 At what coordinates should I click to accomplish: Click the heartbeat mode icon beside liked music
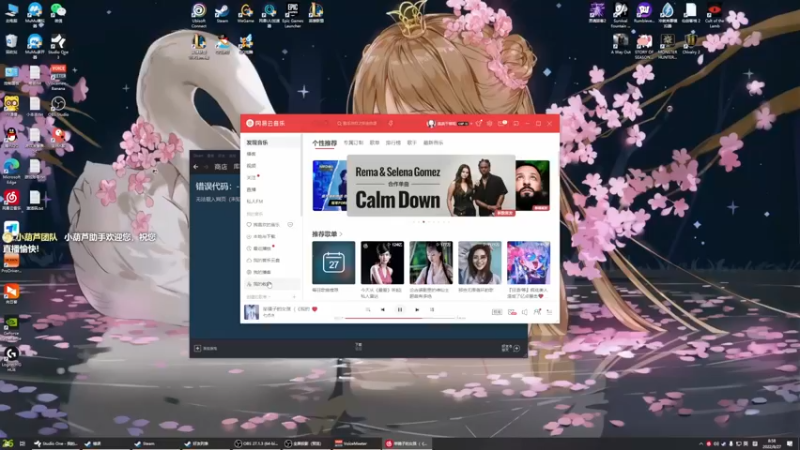pyautogui.click(x=290, y=224)
